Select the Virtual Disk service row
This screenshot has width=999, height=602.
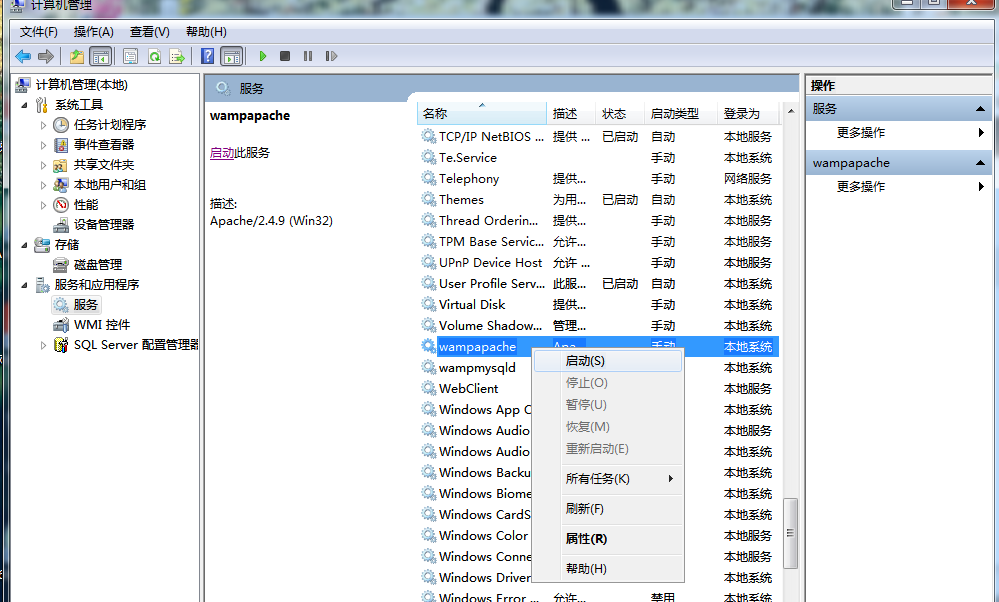click(599, 305)
